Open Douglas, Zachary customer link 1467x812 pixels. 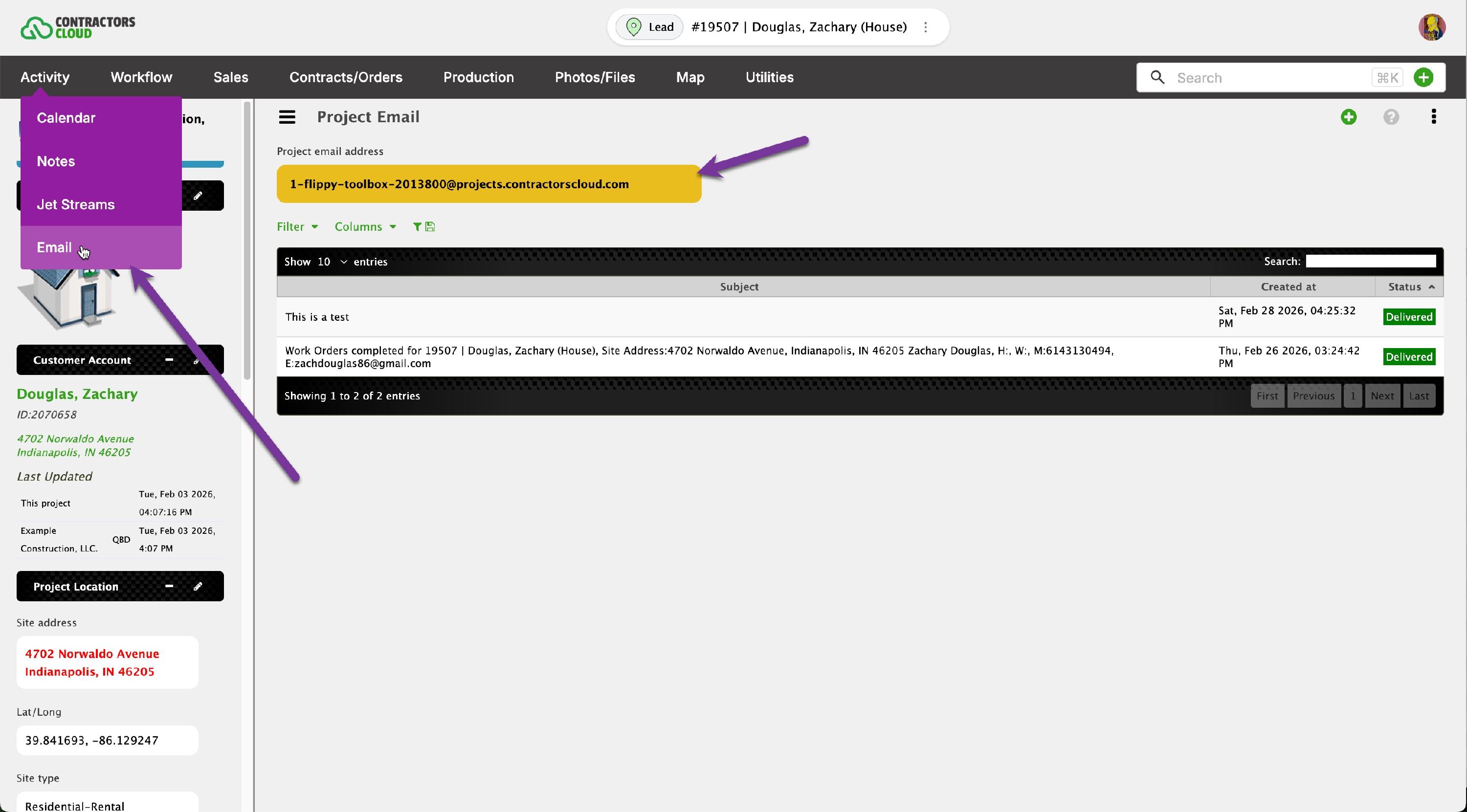pos(77,394)
